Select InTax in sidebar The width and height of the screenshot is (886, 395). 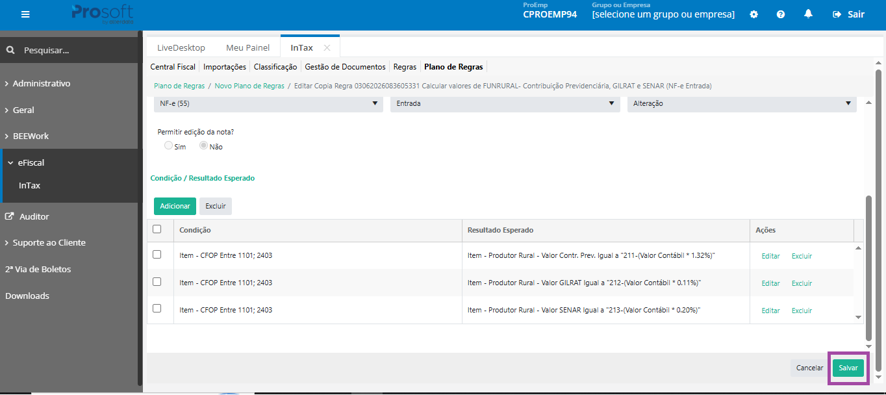click(x=29, y=185)
